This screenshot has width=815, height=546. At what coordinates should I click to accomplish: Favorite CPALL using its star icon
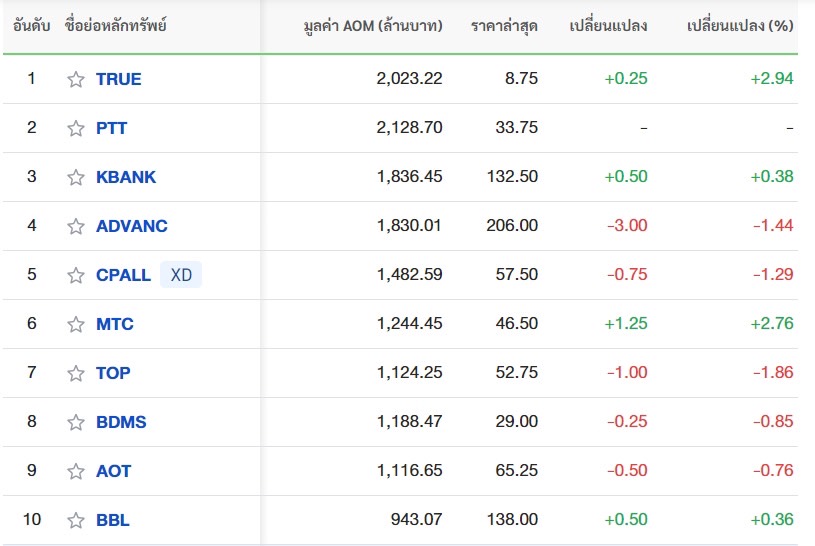76,275
